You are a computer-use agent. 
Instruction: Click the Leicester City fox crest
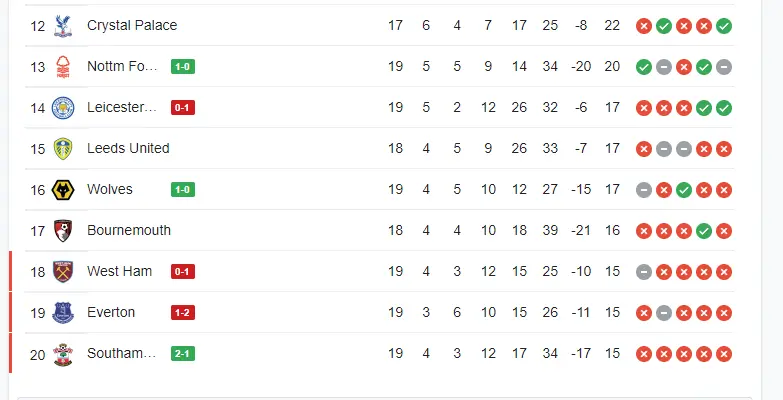[x=64, y=107]
